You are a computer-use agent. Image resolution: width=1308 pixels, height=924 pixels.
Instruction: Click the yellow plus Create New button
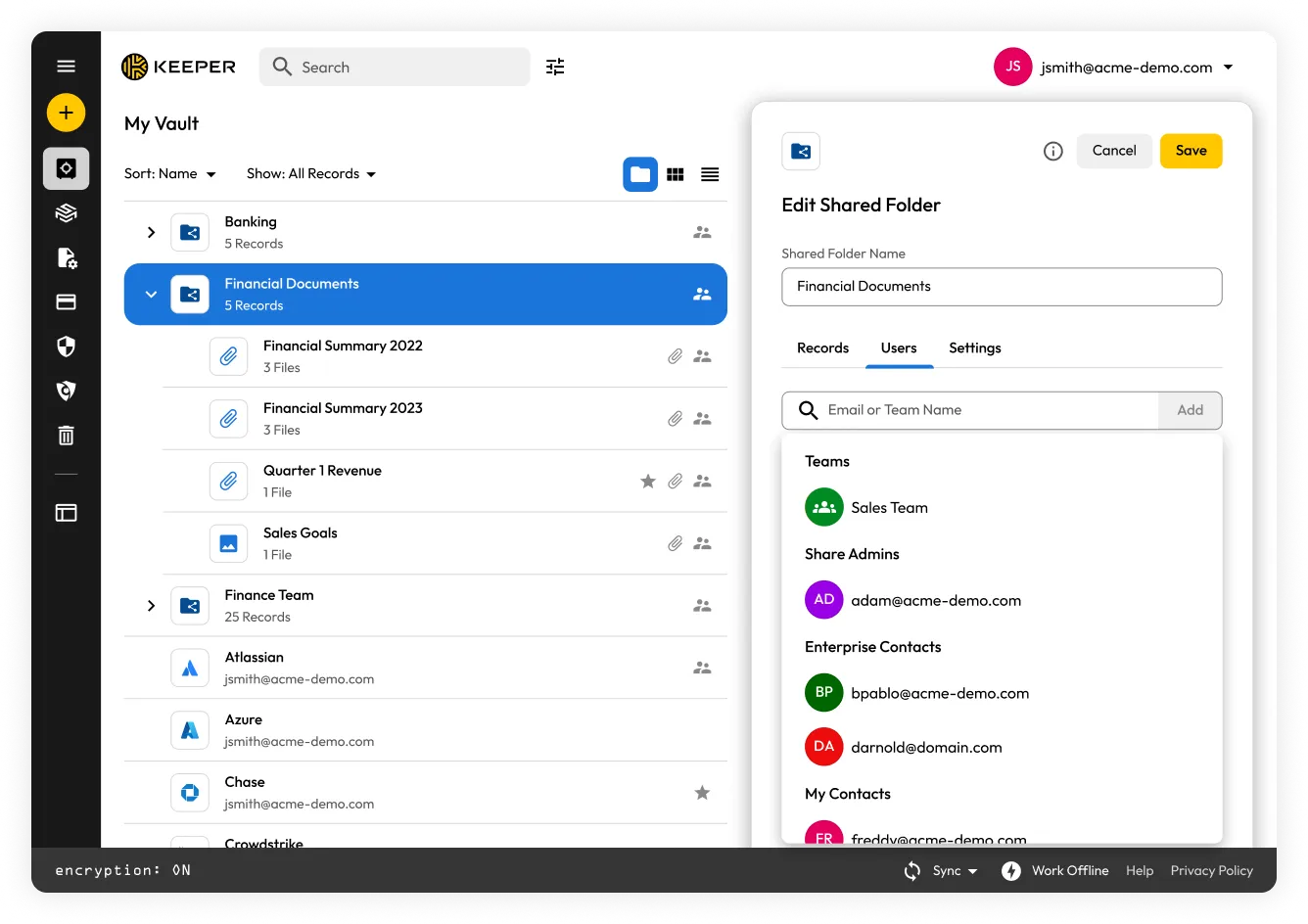(x=66, y=113)
